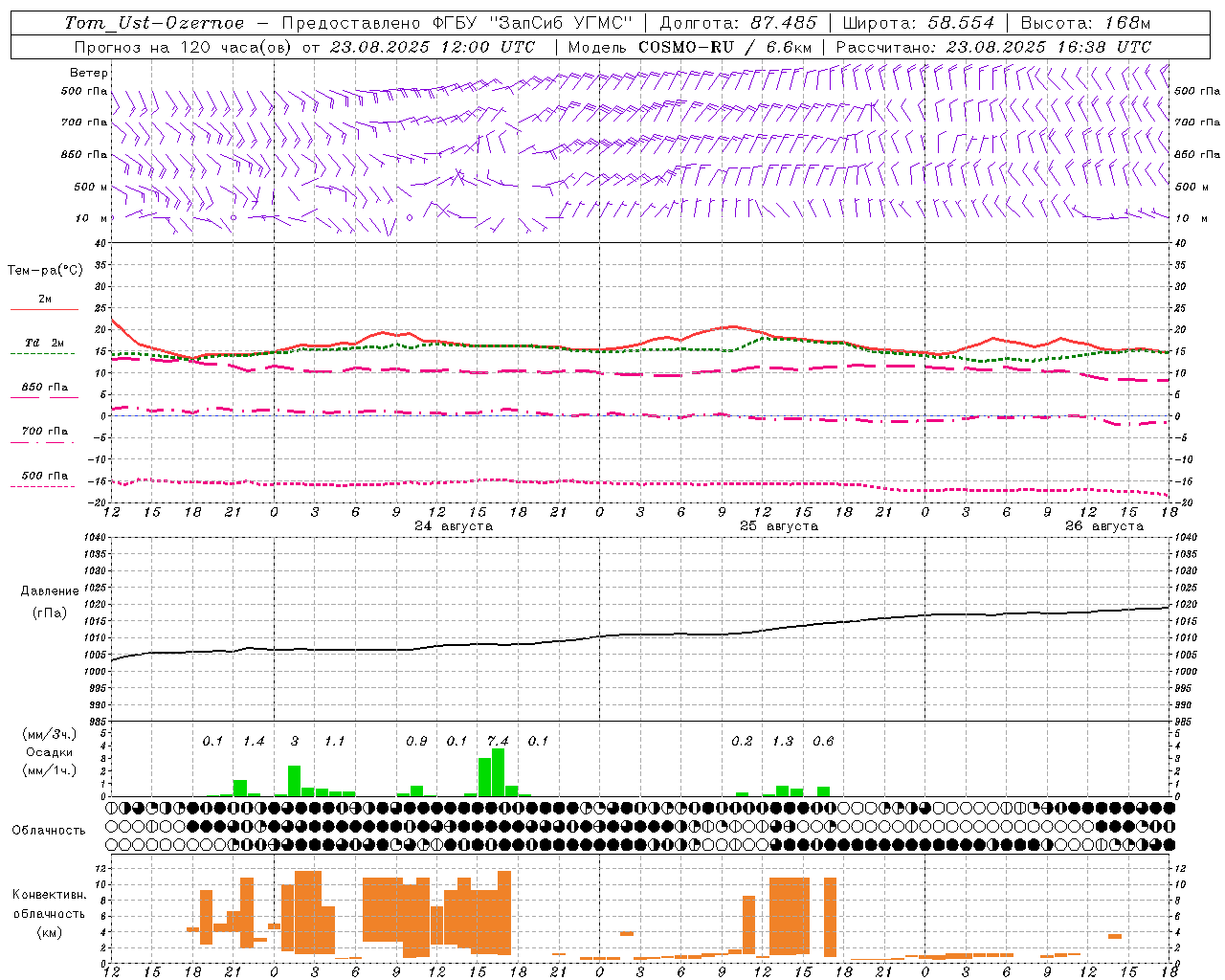Click the computed time "Рассчитано: 23.08.2025 16:38 UTC"
Screen dimensions: 1225x980
tap(993, 47)
